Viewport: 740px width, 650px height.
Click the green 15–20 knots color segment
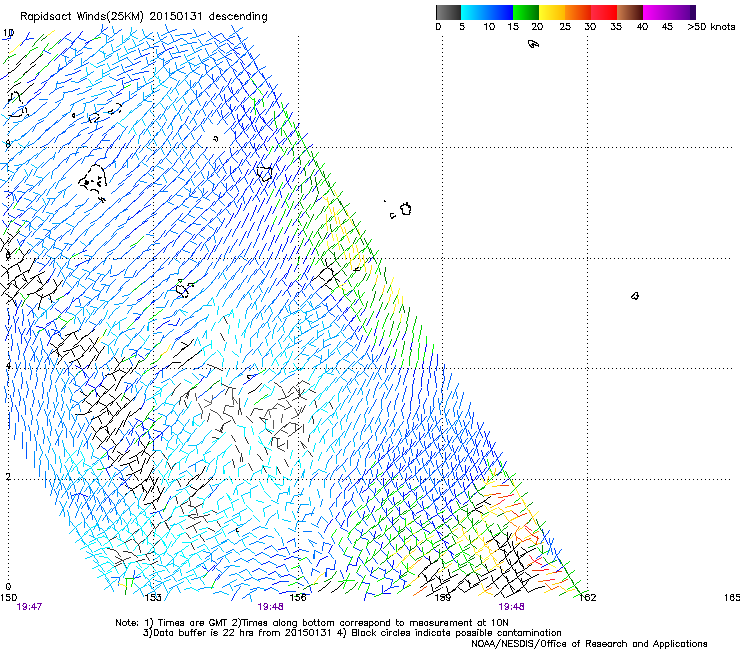(526, 12)
